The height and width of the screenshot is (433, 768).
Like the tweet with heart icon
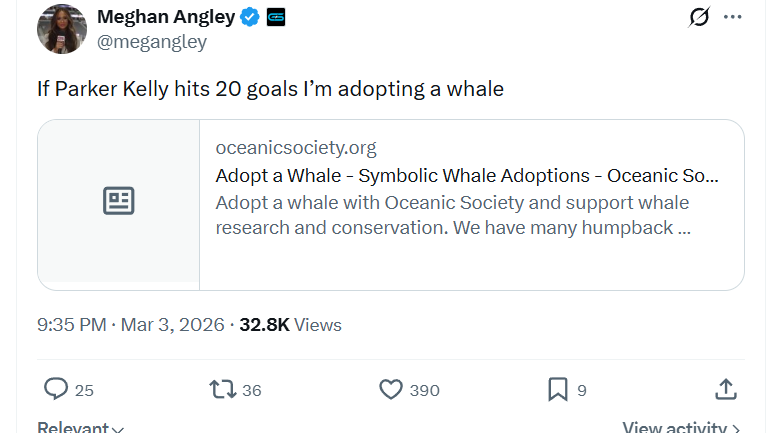(391, 389)
